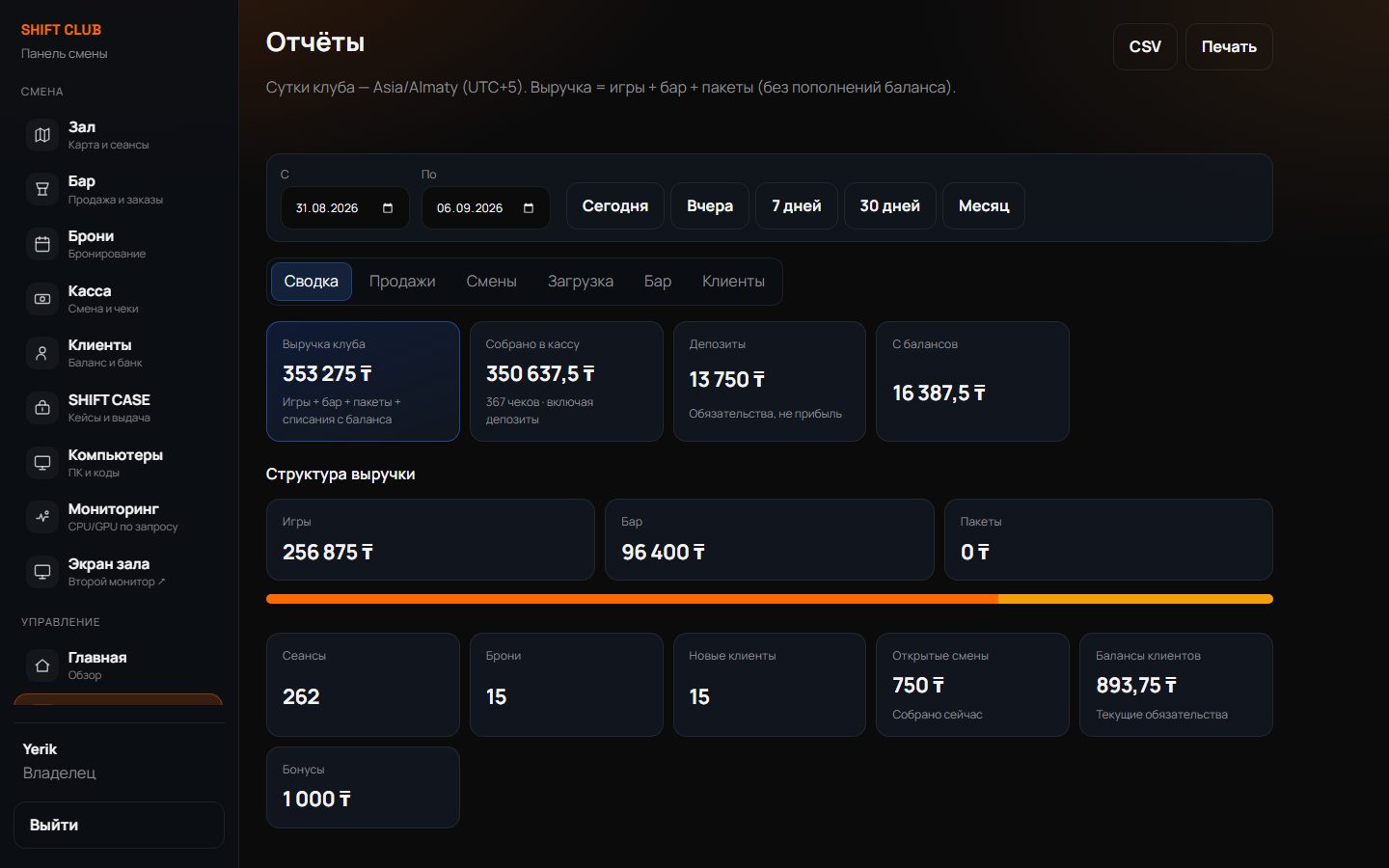Select the Компьютеры monitor icon
Viewport: 1389px width, 868px height.
[x=42, y=463]
